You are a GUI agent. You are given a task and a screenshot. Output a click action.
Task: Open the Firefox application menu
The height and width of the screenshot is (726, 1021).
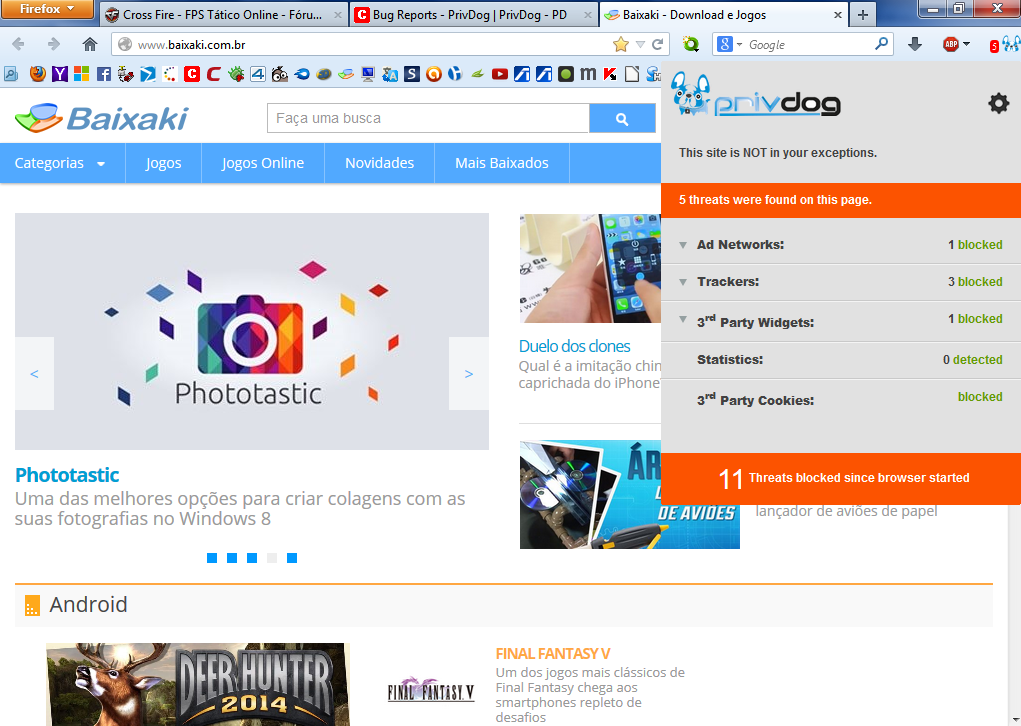point(46,9)
